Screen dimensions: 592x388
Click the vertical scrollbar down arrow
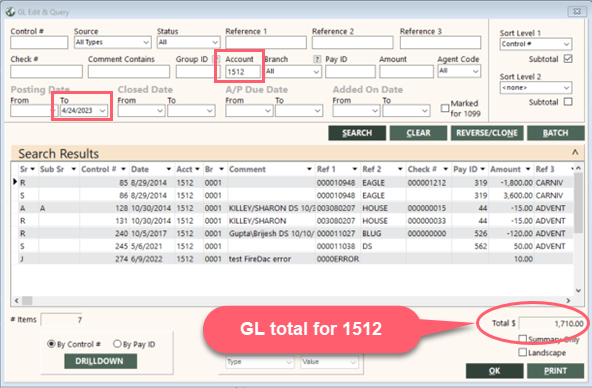point(578,290)
